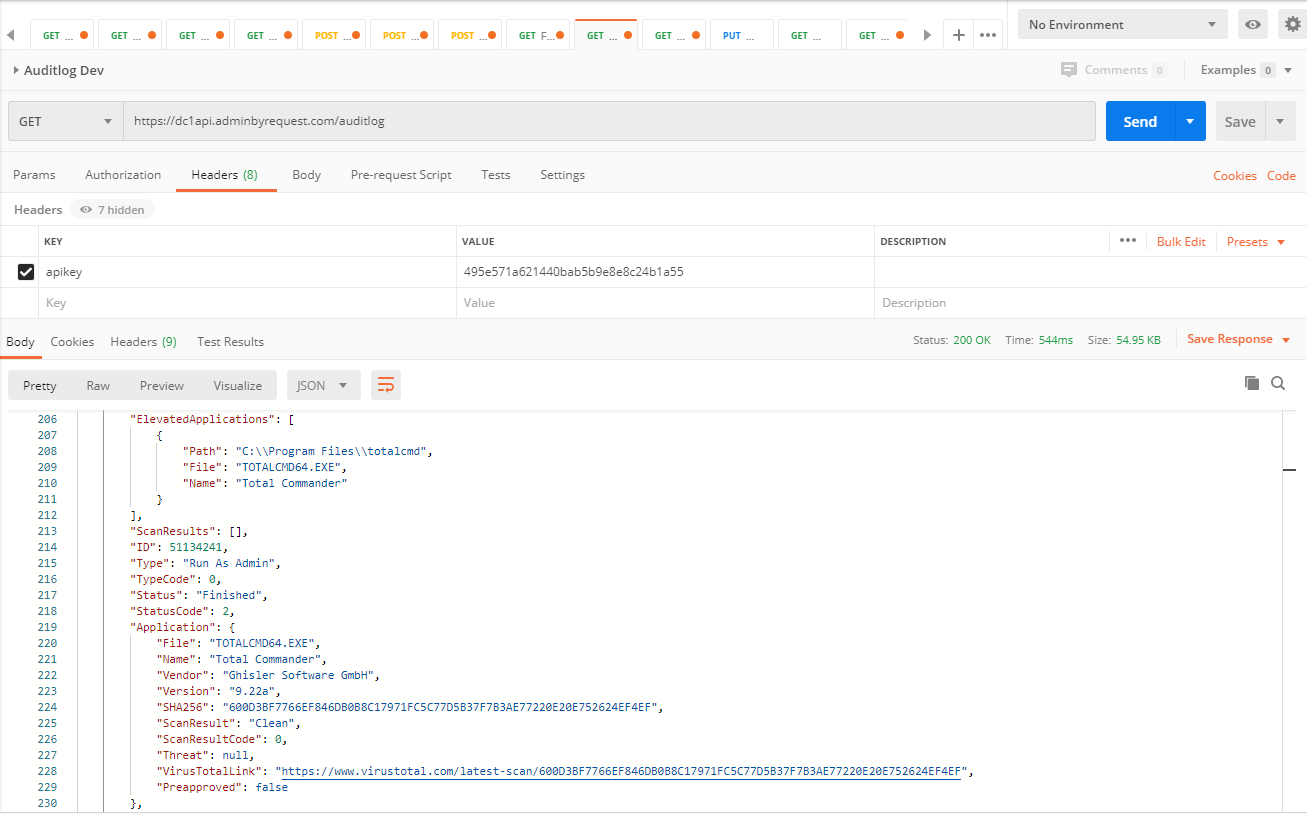Open the JSON format dropdown
This screenshot has height=815, width=1307.
[323, 384]
